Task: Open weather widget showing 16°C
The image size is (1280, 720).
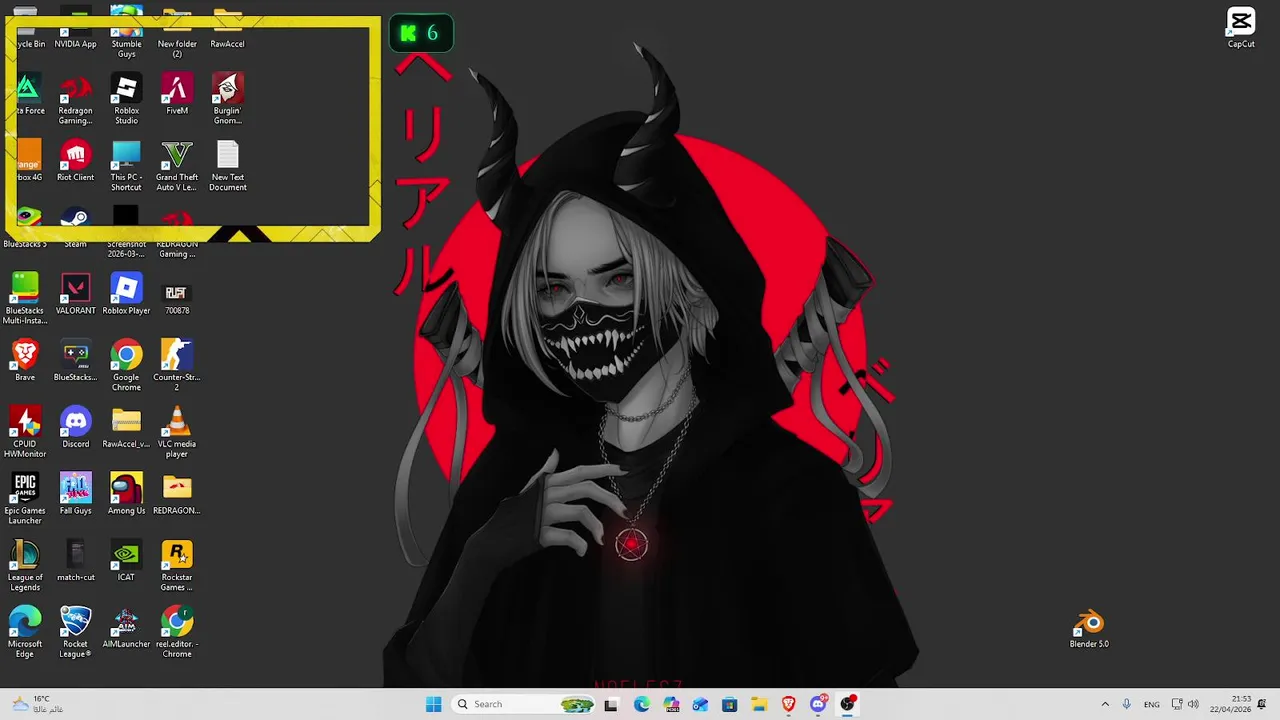Action: [x=40, y=704]
